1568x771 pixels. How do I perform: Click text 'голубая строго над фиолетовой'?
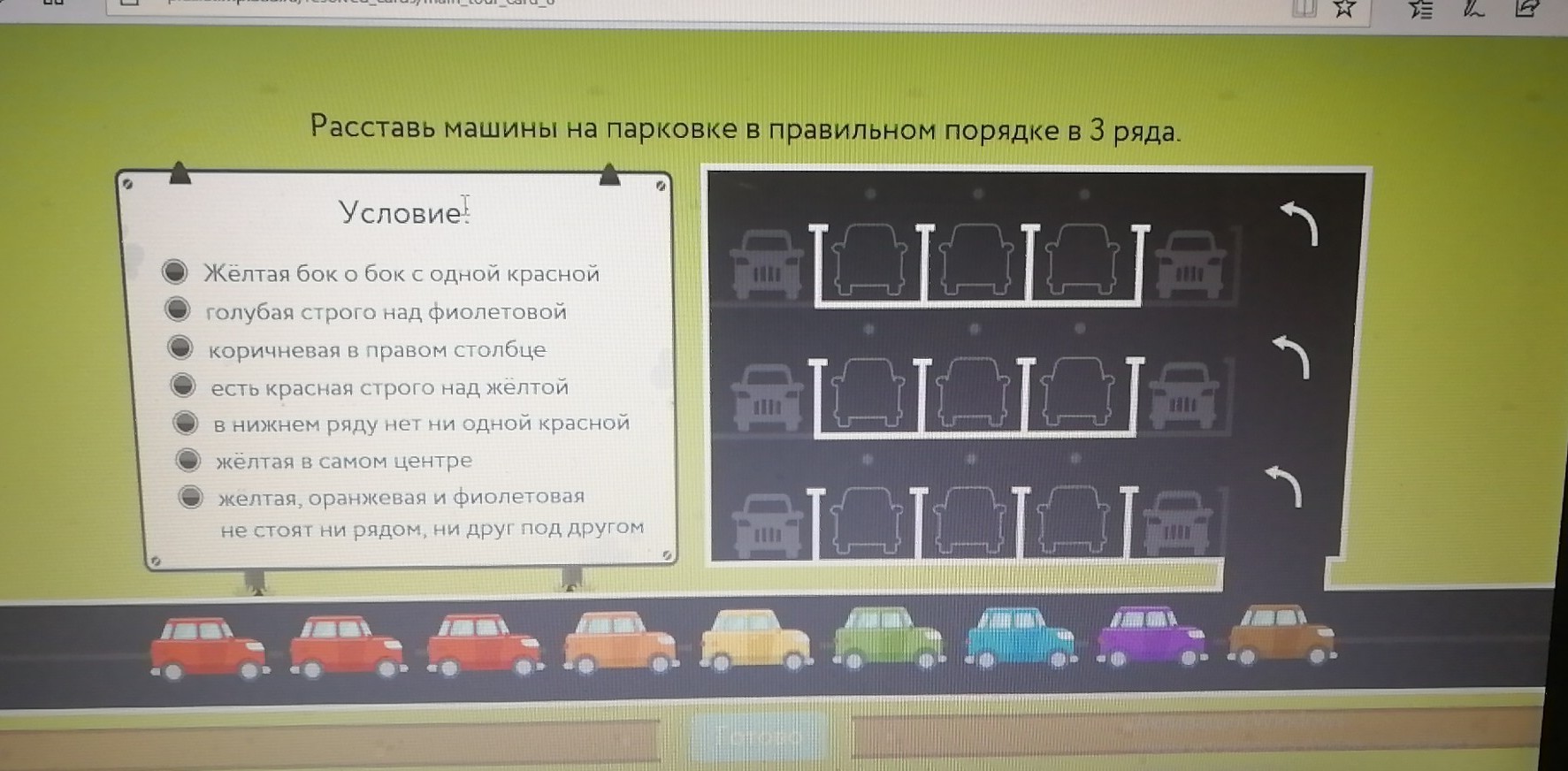click(x=386, y=312)
